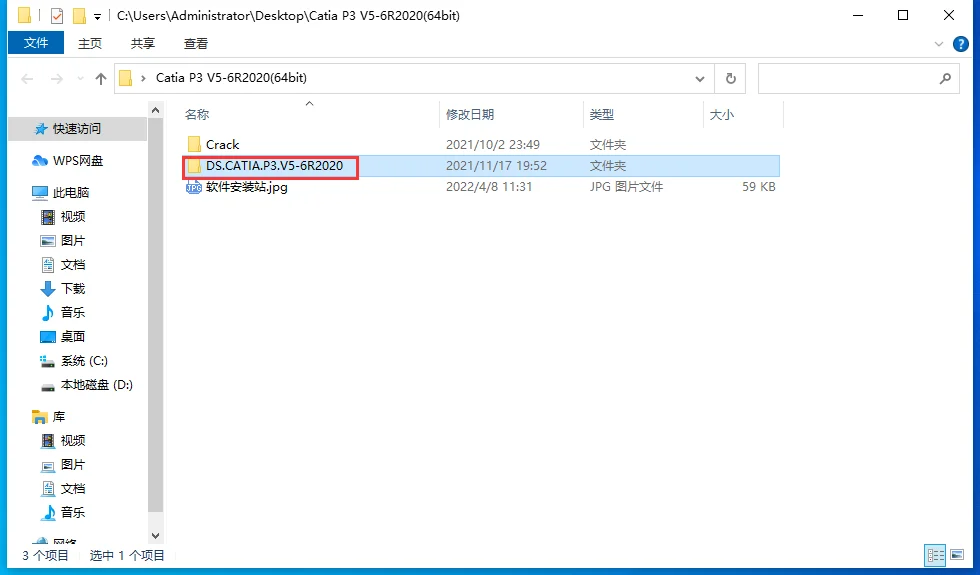980x575 pixels.
Task: Click the WPS网盘 cloud icon
Action: pyautogui.click(x=40, y=161)
